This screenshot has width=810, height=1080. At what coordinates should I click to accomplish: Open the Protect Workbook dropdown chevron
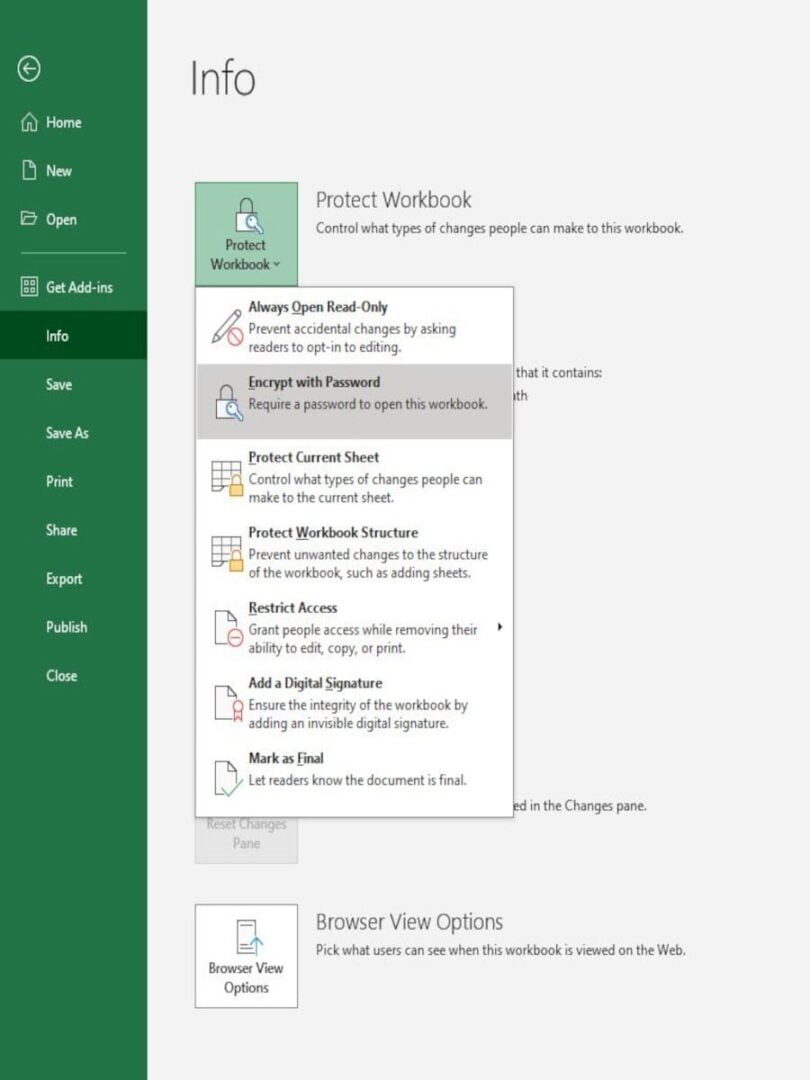click(x=276, y=265)
